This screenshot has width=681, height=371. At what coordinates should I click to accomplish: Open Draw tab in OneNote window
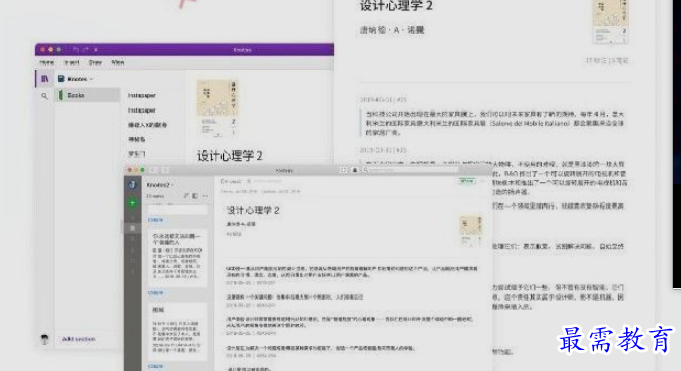pyautogui.click(x=95, y=63)
